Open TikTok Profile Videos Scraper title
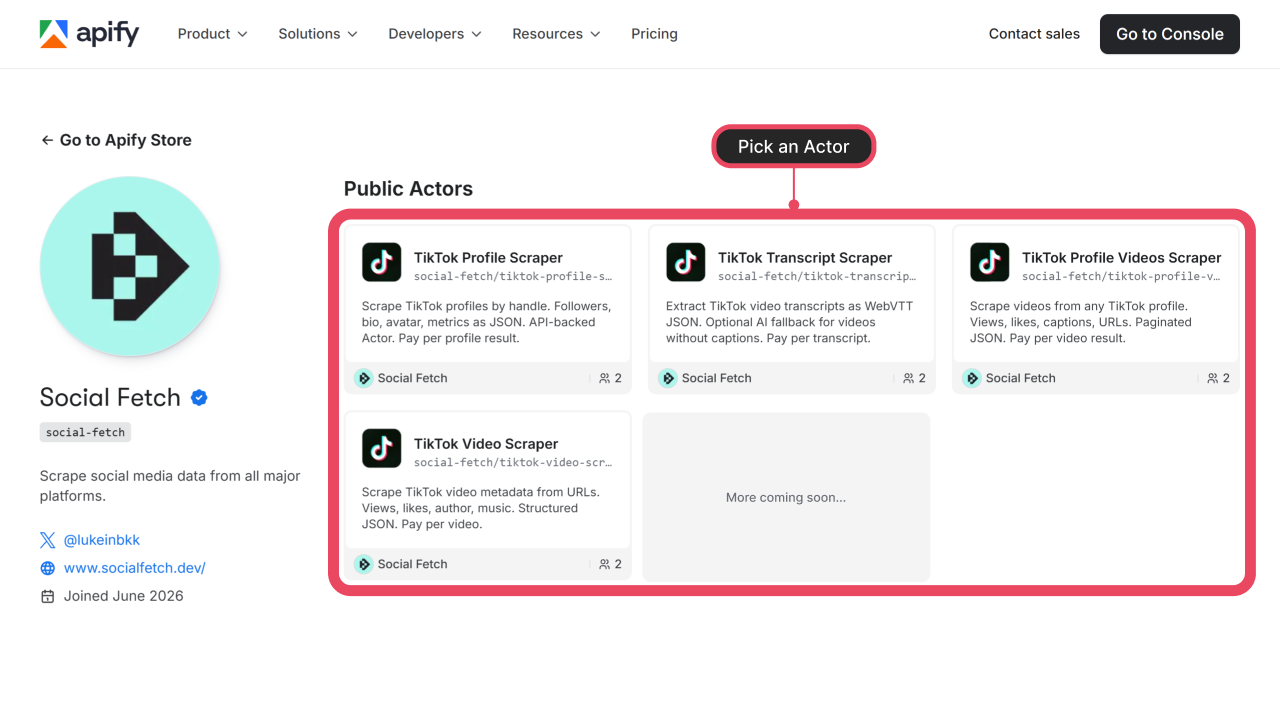This screenshot has width=1280, height=720. [1122, 258]
